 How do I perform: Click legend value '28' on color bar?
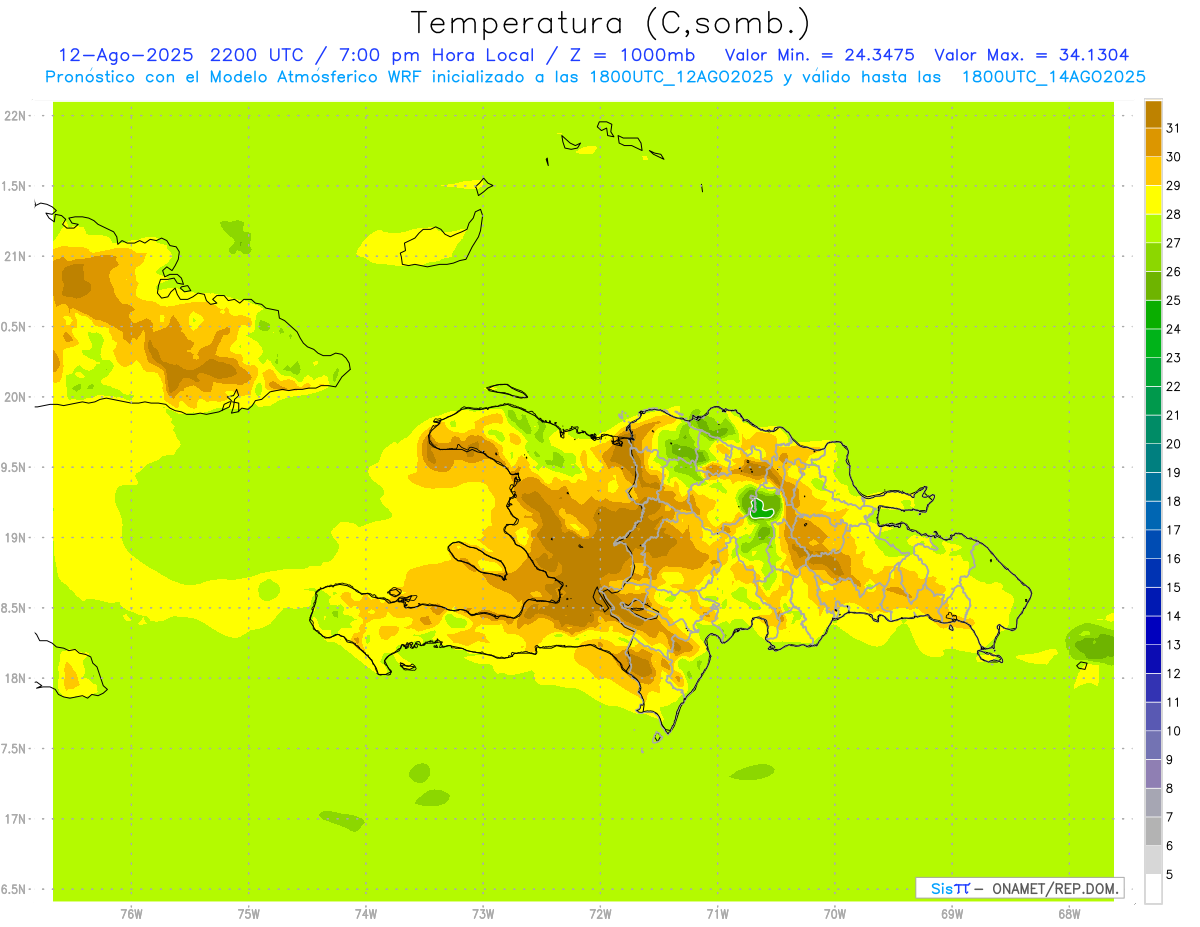point(1174,214)
